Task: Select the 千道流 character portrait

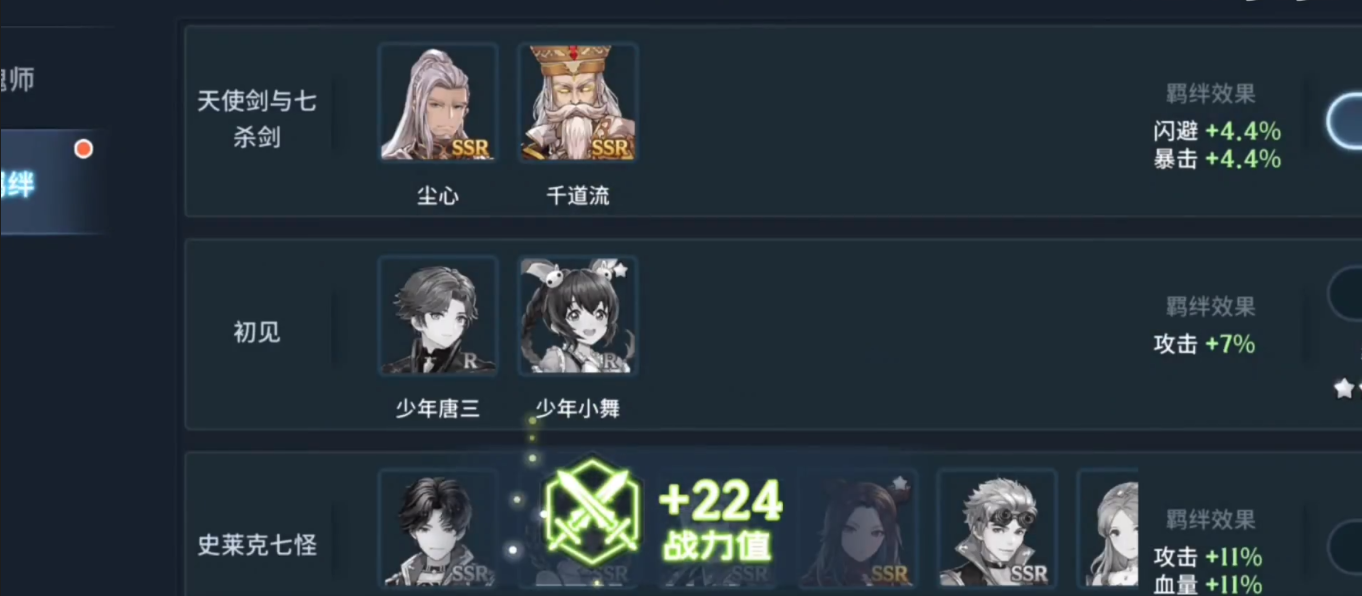Action: coord(578,102)
